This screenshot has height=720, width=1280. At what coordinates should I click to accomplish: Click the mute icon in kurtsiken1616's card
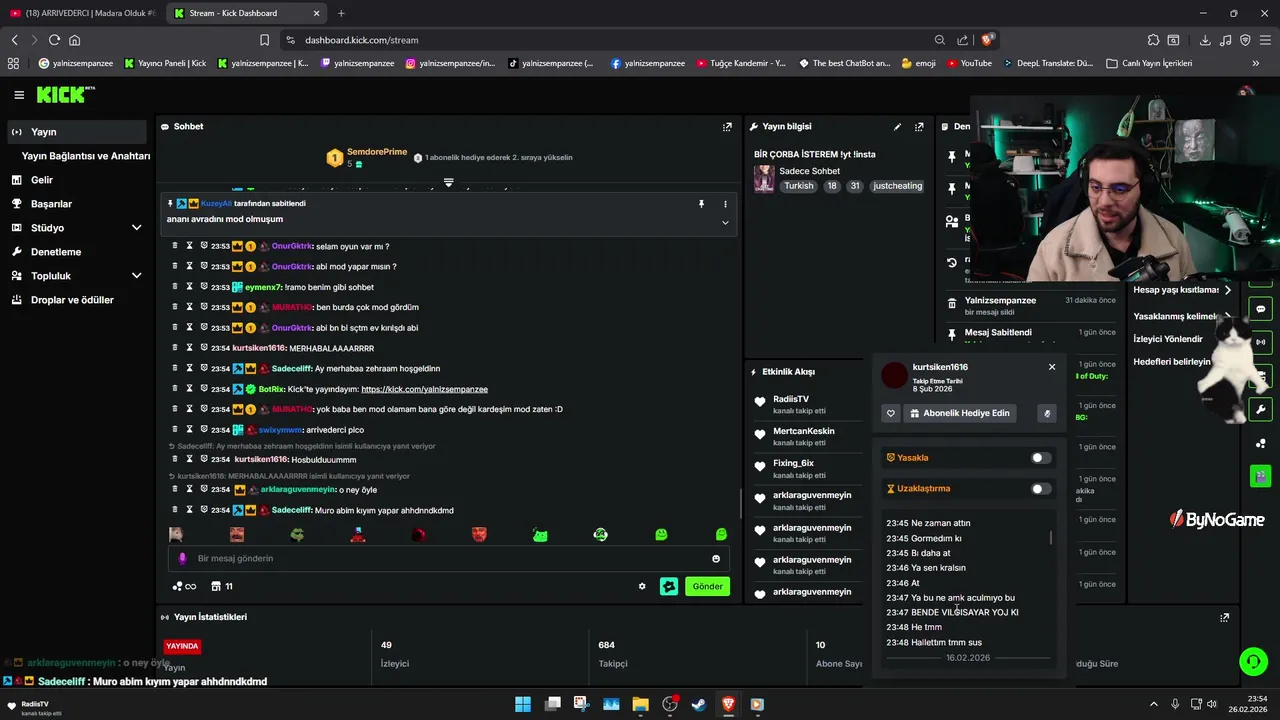pyautogui.click(x=1047, y=413)
